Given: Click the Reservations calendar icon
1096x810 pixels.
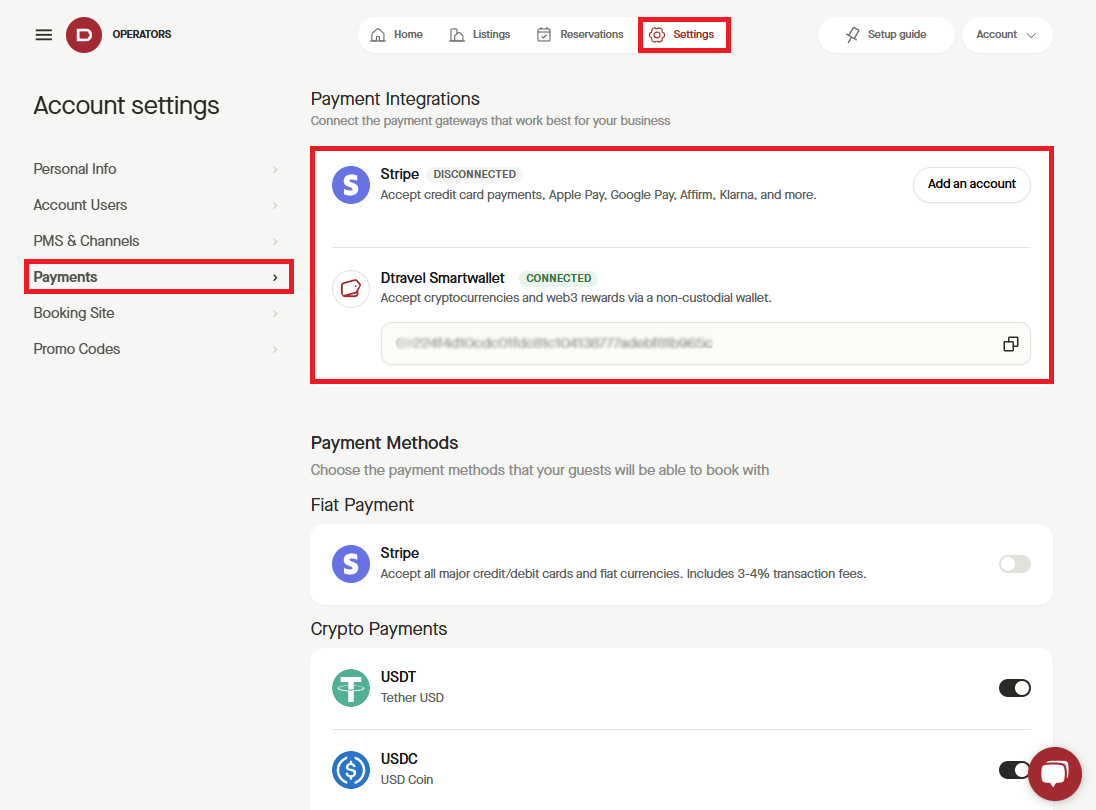Looking at the screenshot, I should (544, 35).
